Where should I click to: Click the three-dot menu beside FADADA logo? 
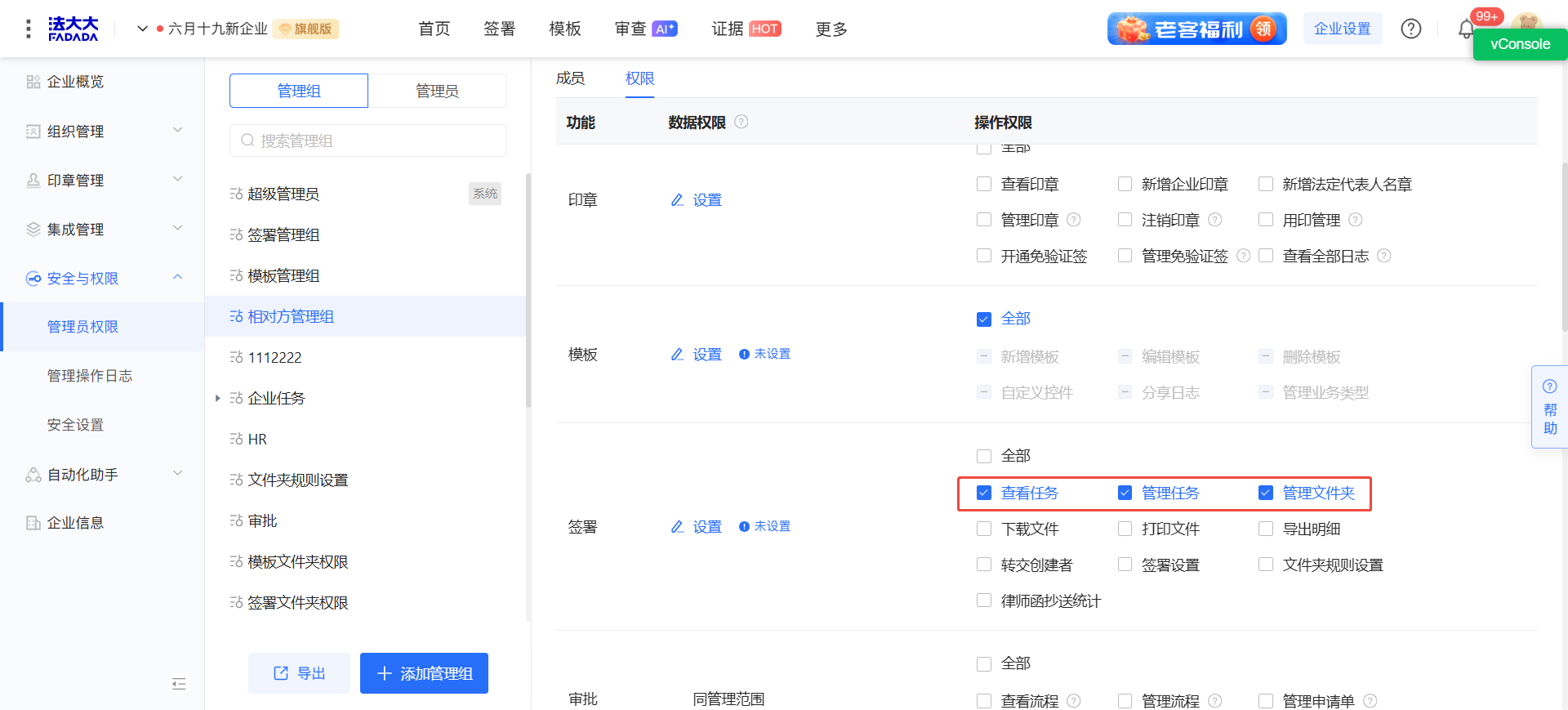coord(29,29)
